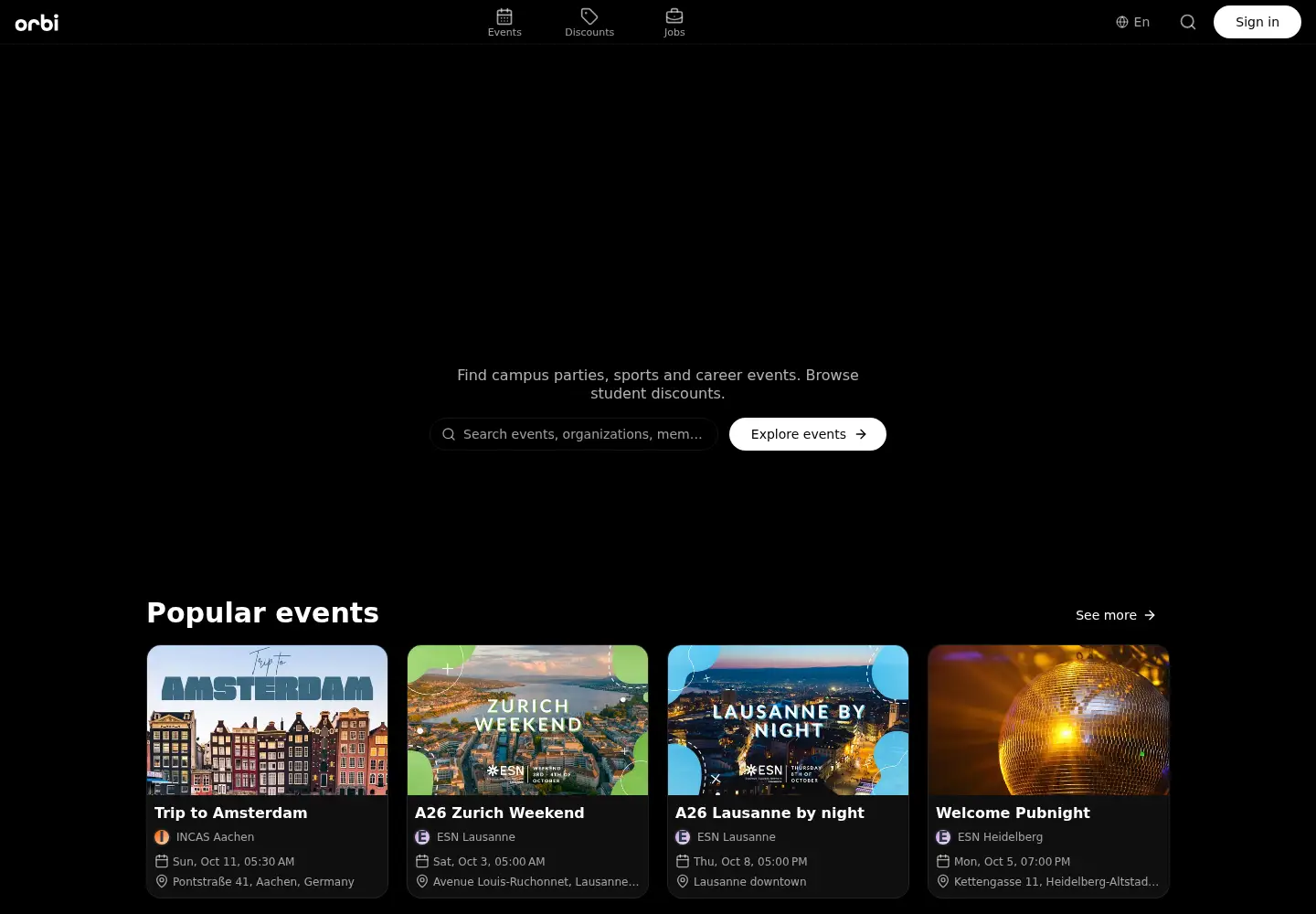Viewport: 1316px width, 914px height.
Task: Click the globe language icon
Action: [1122, 22]
